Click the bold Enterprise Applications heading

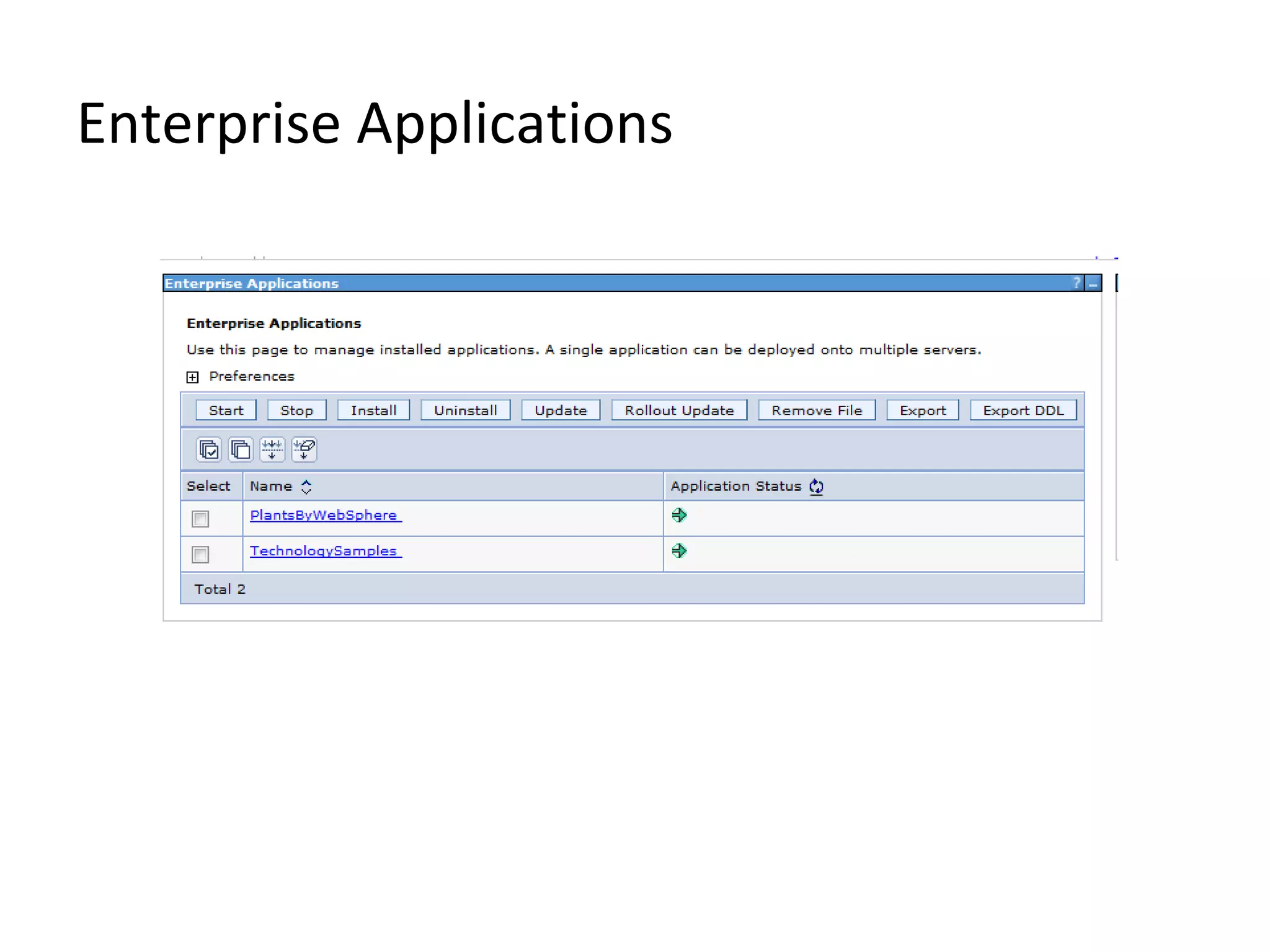[x=273, y=324]
